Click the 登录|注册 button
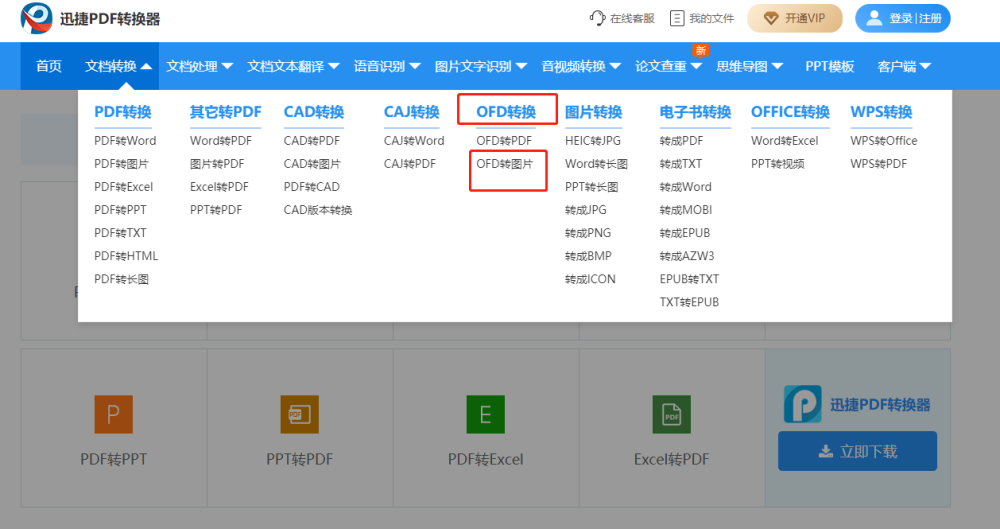Viewport: 1000px width, 529px height. point(902,18)
